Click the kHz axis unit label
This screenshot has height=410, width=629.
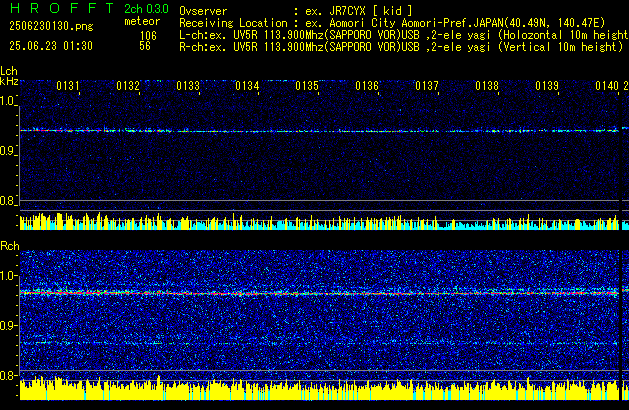point(9,81)
